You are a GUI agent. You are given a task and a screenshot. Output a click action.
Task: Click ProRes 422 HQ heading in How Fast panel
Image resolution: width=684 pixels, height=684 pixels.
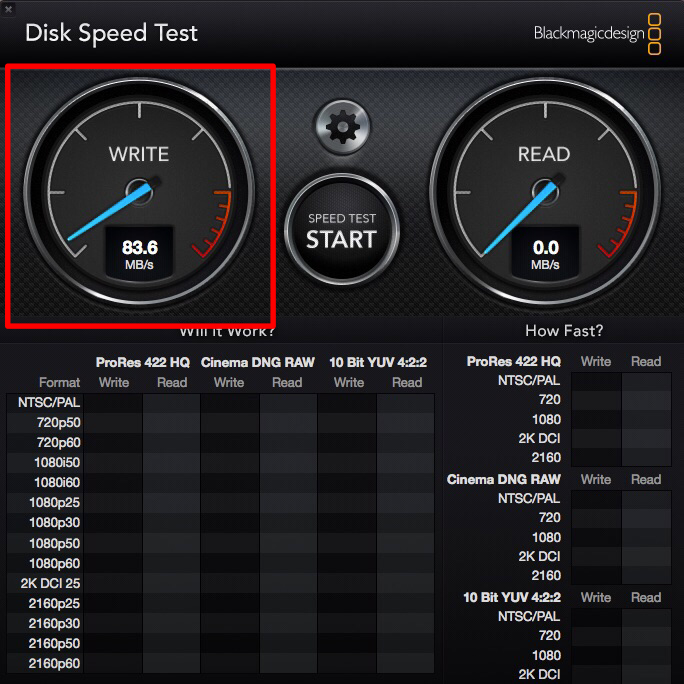pos(513,361)
